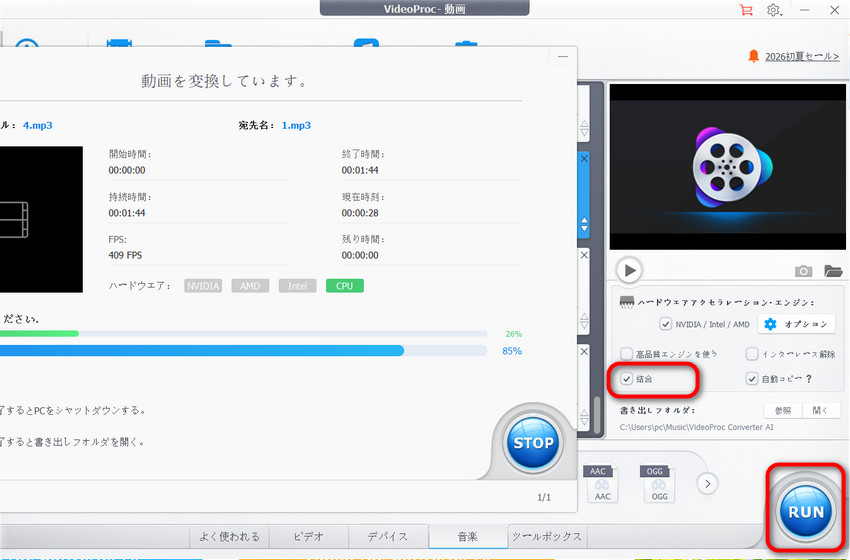Click the hardware acceleration chip icon
The height and width of the screenshot is (560, 850).
(627, 302)
